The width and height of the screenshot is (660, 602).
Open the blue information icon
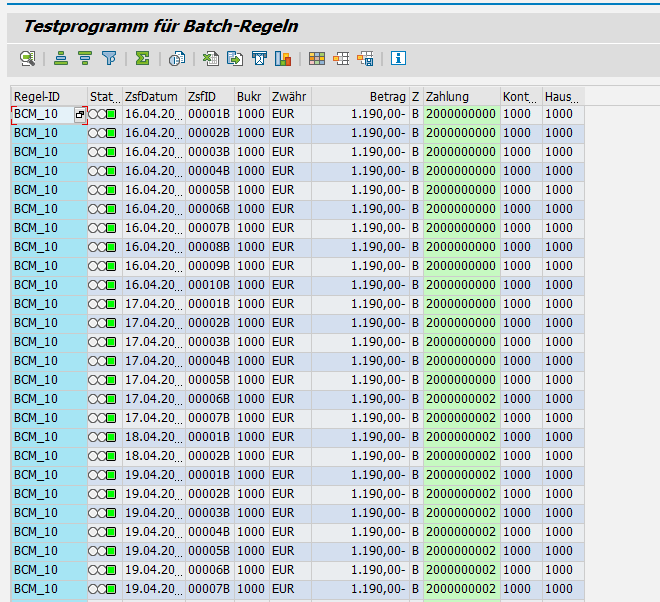[398, 58]
